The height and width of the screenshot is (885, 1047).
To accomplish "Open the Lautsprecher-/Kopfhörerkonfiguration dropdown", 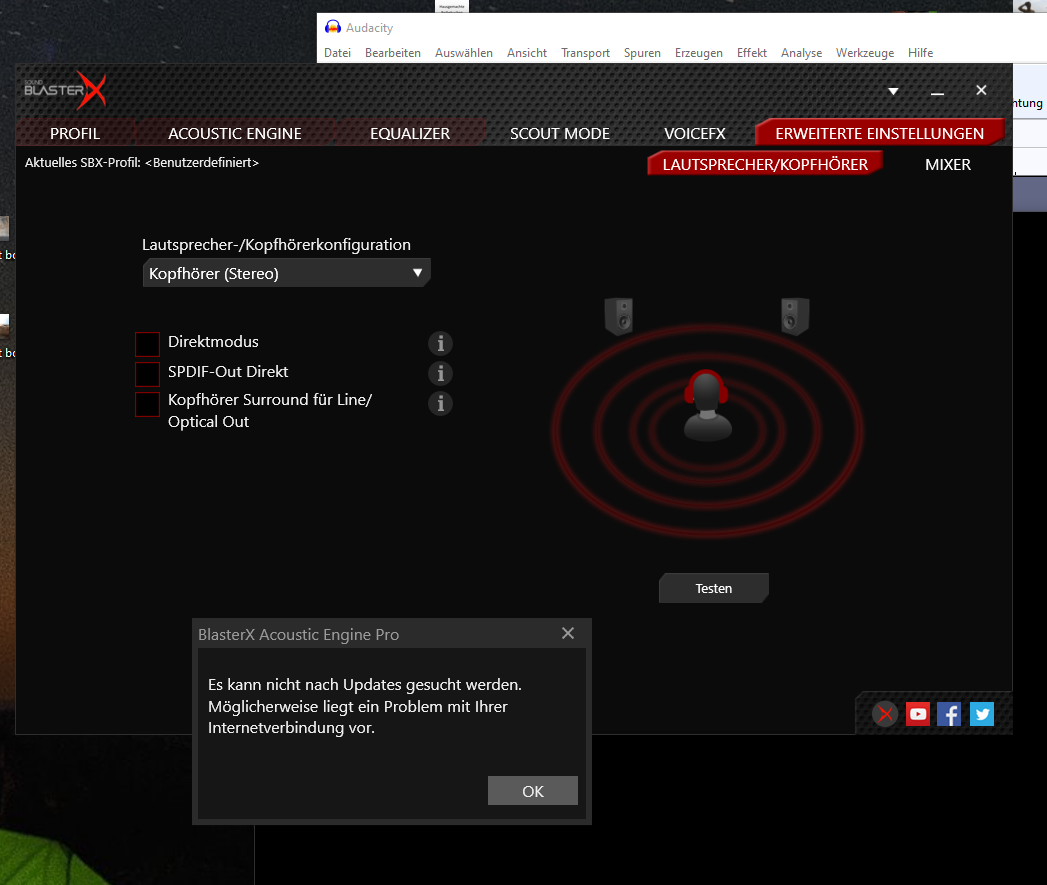I will [x=286, y=271].
